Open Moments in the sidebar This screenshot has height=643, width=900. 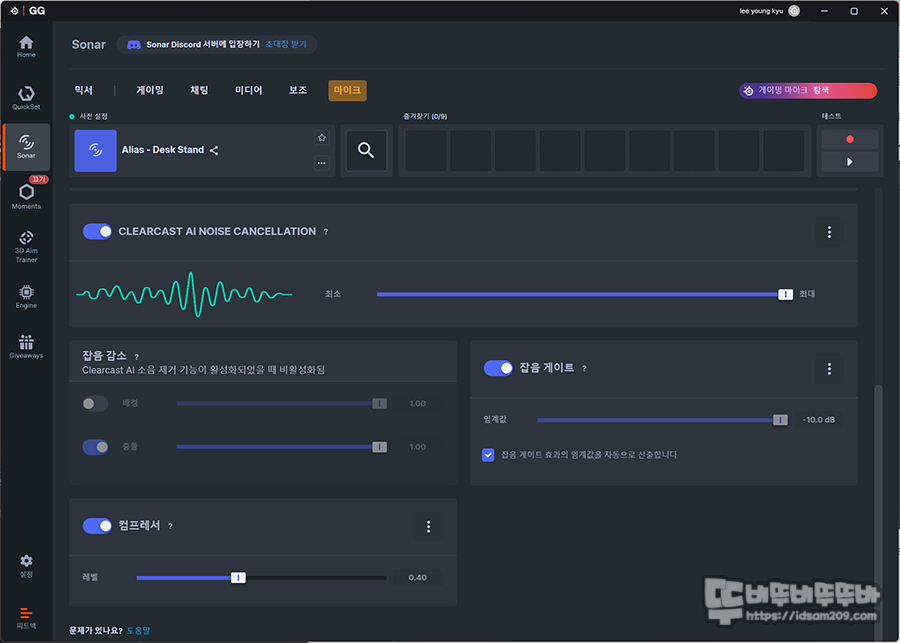click(26, 196)
